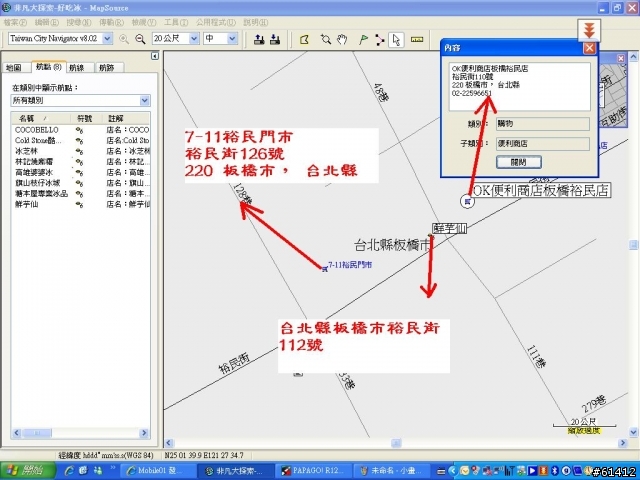Select the 糖本屋專業冰品 waypoint row
This screenshot has width=640, height=480.
[x=81, y=194]
